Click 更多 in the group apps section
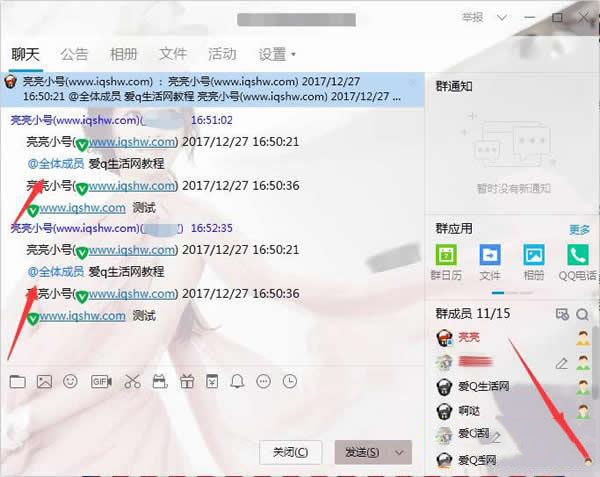The width and height of the screenshot is (600, 477). pyautogui.click(x=579, y=230)
